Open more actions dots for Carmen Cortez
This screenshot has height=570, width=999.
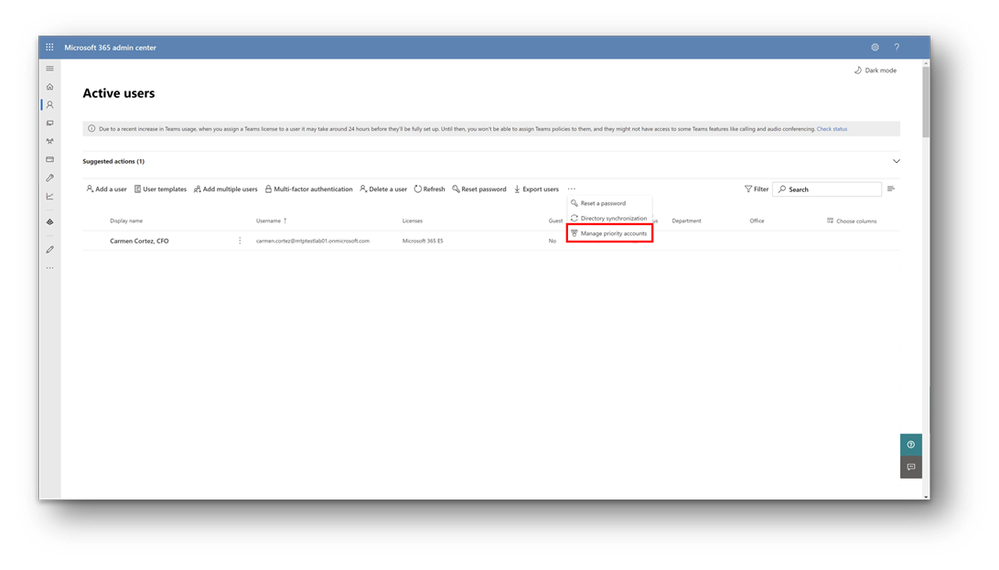click(240, 241)
